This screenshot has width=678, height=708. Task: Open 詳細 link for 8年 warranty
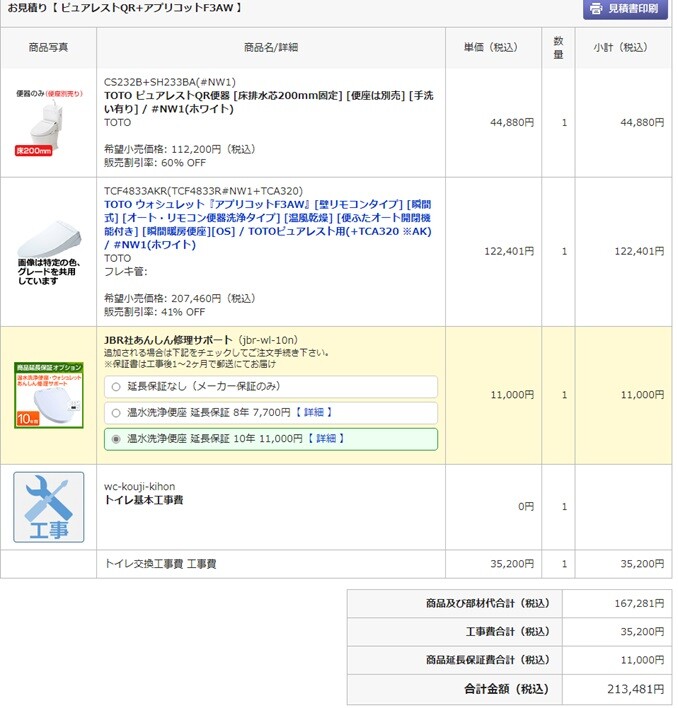tap(314, 412)
